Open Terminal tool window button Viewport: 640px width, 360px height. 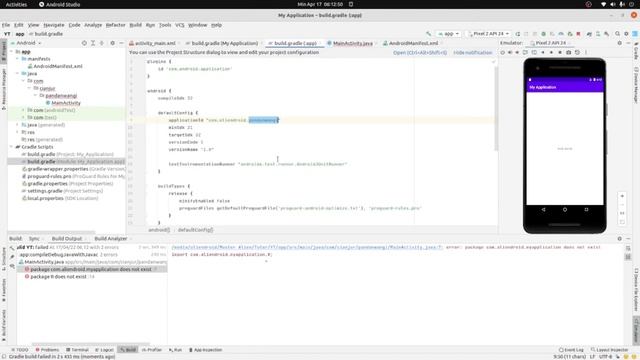[x=77, y=350]
